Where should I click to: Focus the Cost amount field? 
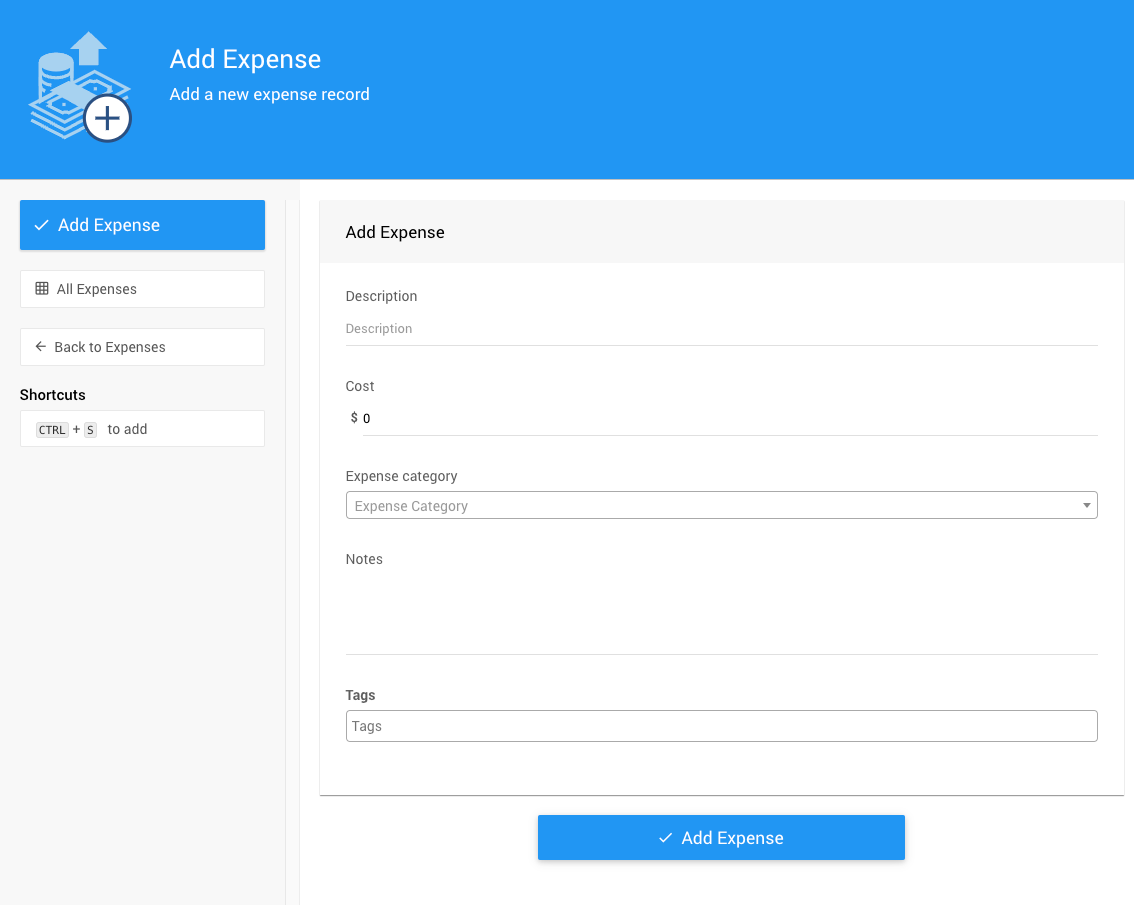(730, 418)
